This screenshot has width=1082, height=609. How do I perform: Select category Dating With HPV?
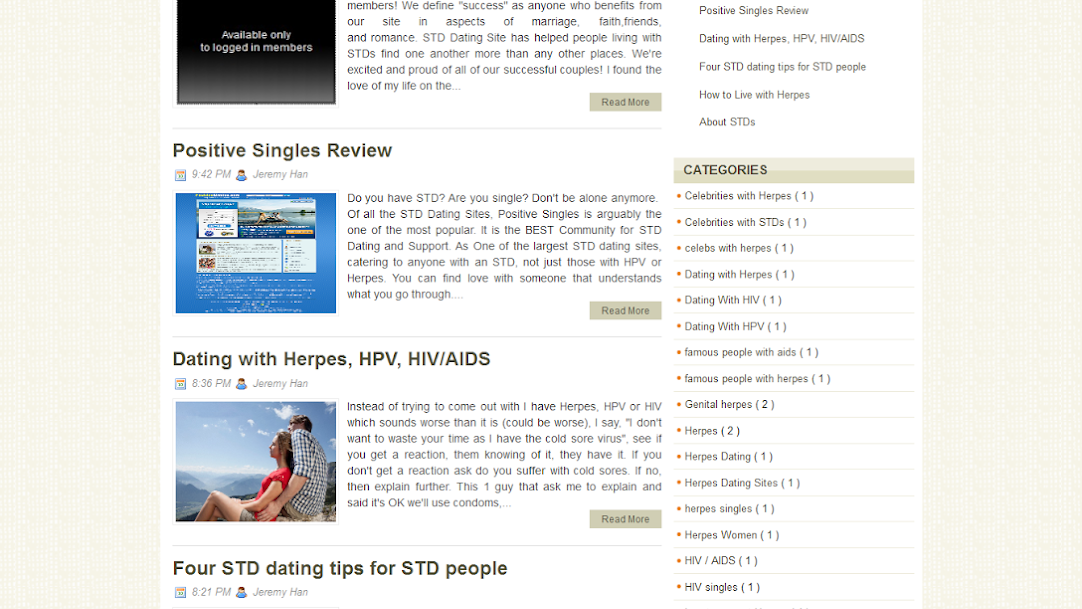[x=725, y=326]
